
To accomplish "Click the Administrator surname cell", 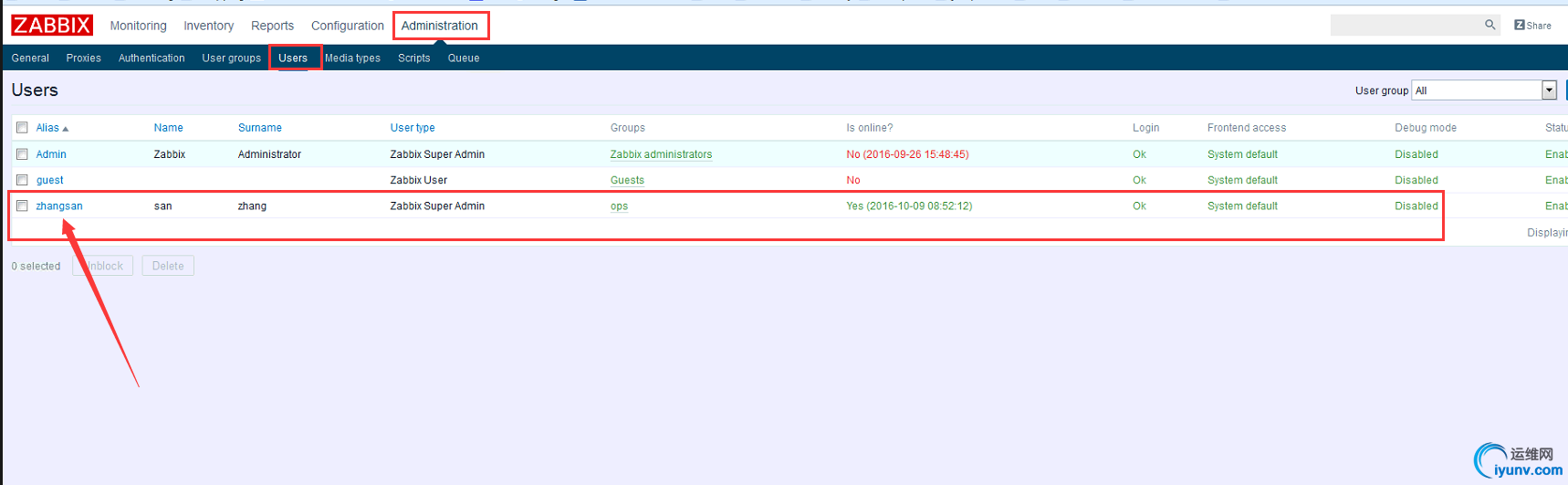I will [x=269, y=154].
